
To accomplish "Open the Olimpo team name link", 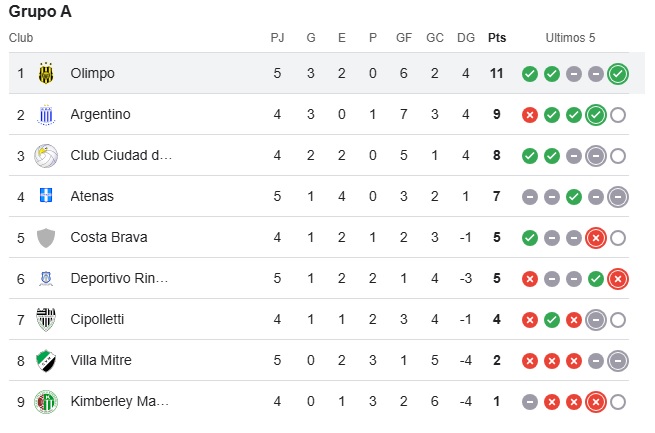I will [x=92, y=73].
